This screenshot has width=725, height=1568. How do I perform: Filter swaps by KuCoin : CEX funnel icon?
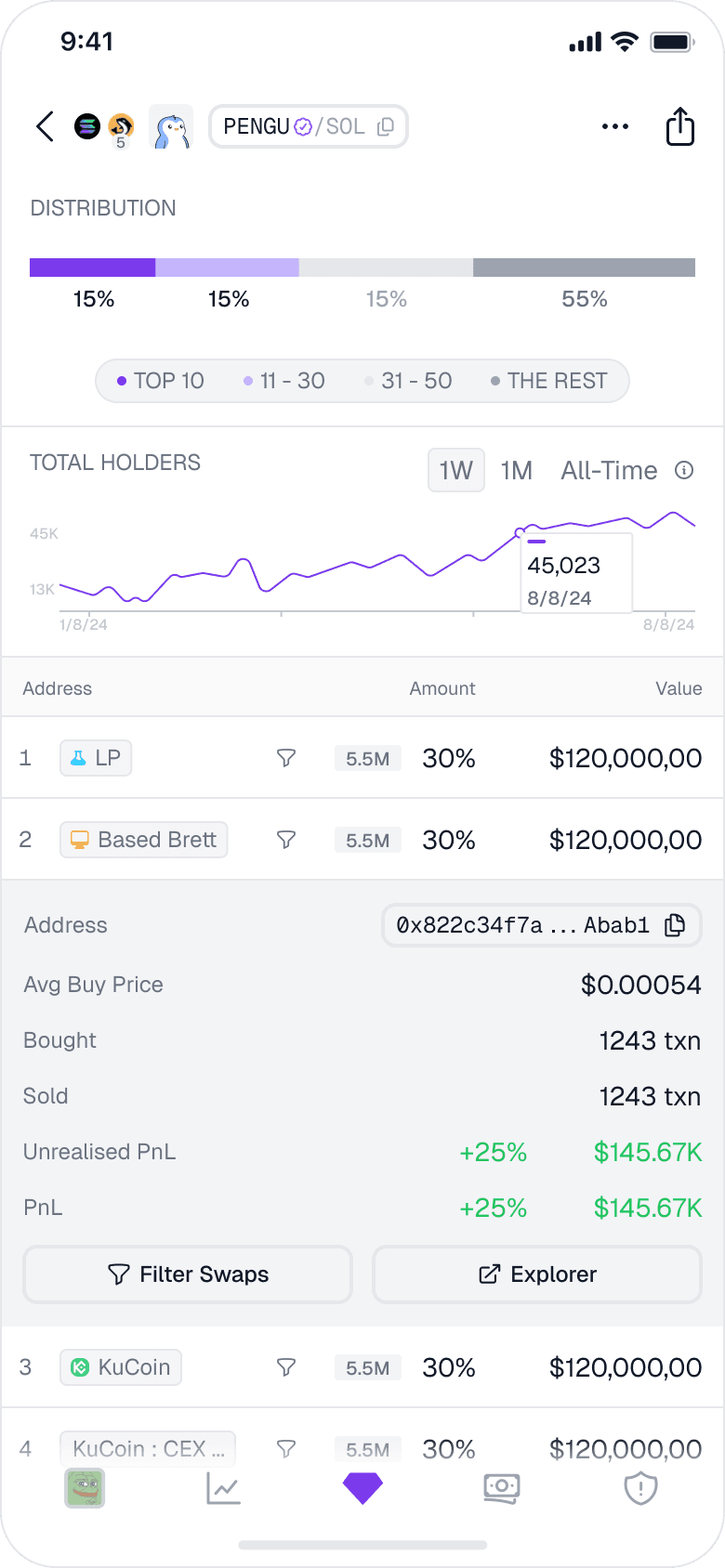[x=286, y=1448]
